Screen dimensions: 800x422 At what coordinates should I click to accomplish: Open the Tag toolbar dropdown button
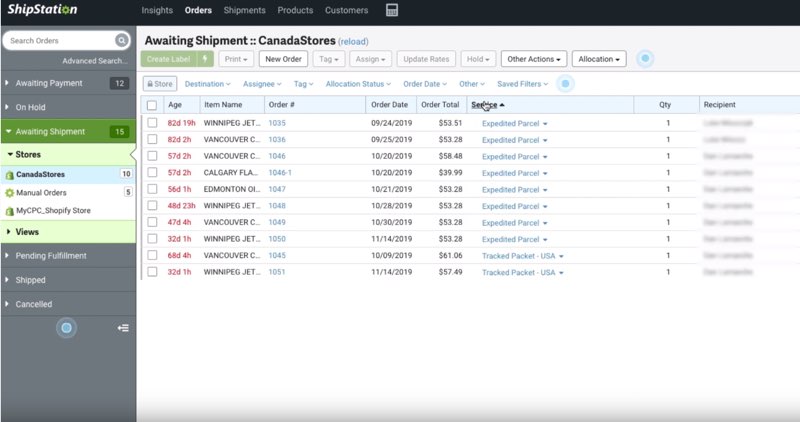(x=329, y=59)
